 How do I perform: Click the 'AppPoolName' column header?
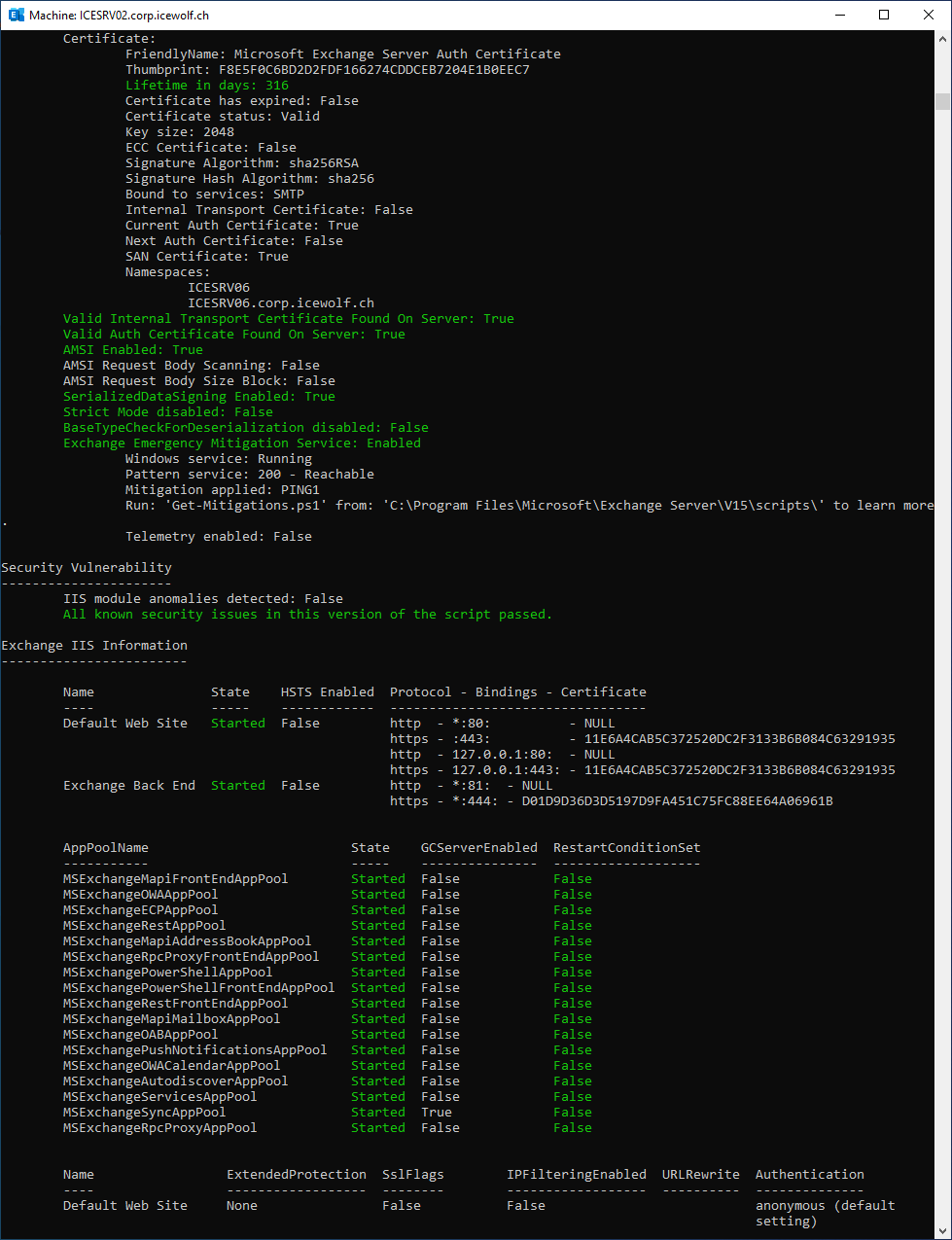click(106, 848)
